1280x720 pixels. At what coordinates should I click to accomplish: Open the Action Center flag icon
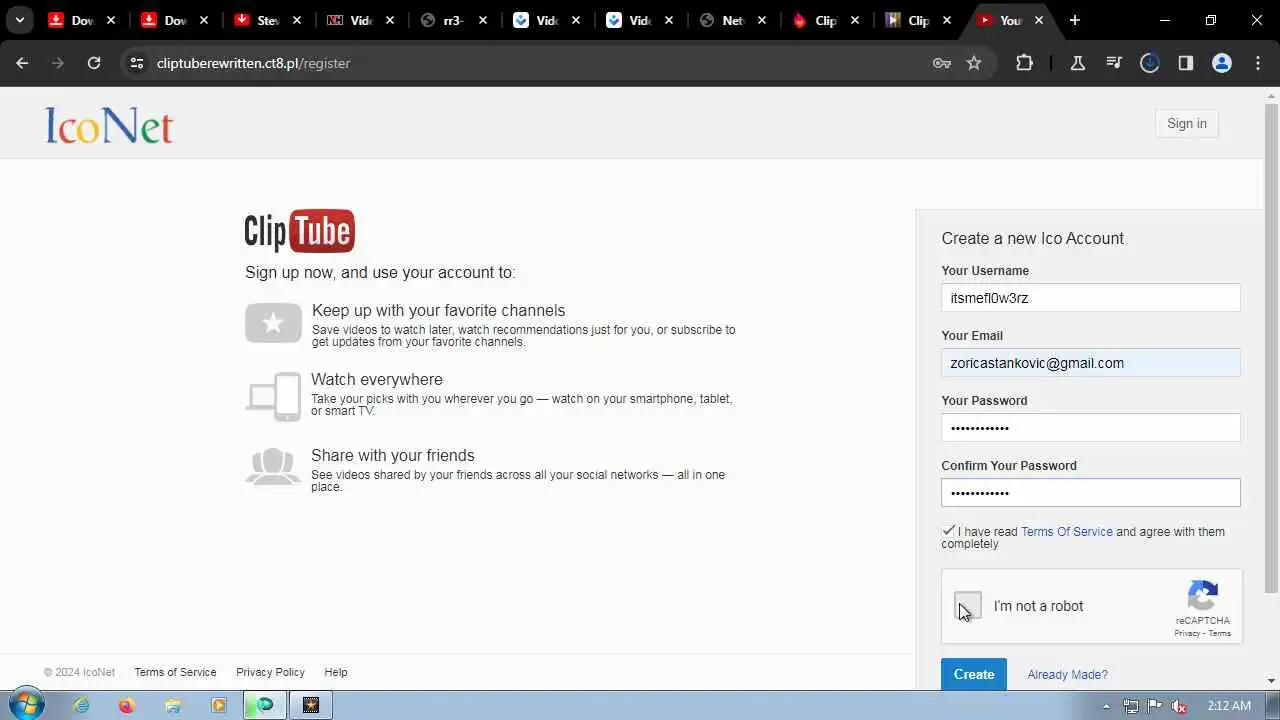(1154, 705)
